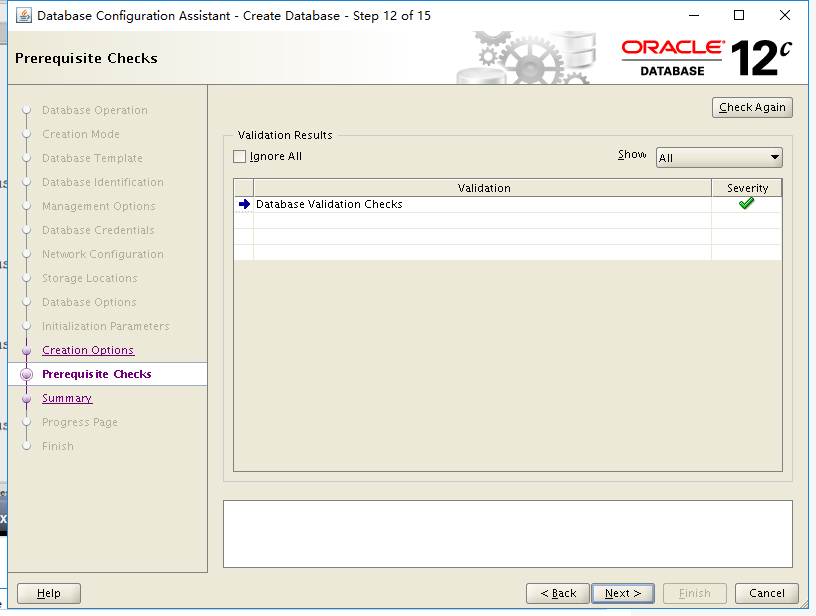Select the Creation Options step in the sidebar

[88, 350]
